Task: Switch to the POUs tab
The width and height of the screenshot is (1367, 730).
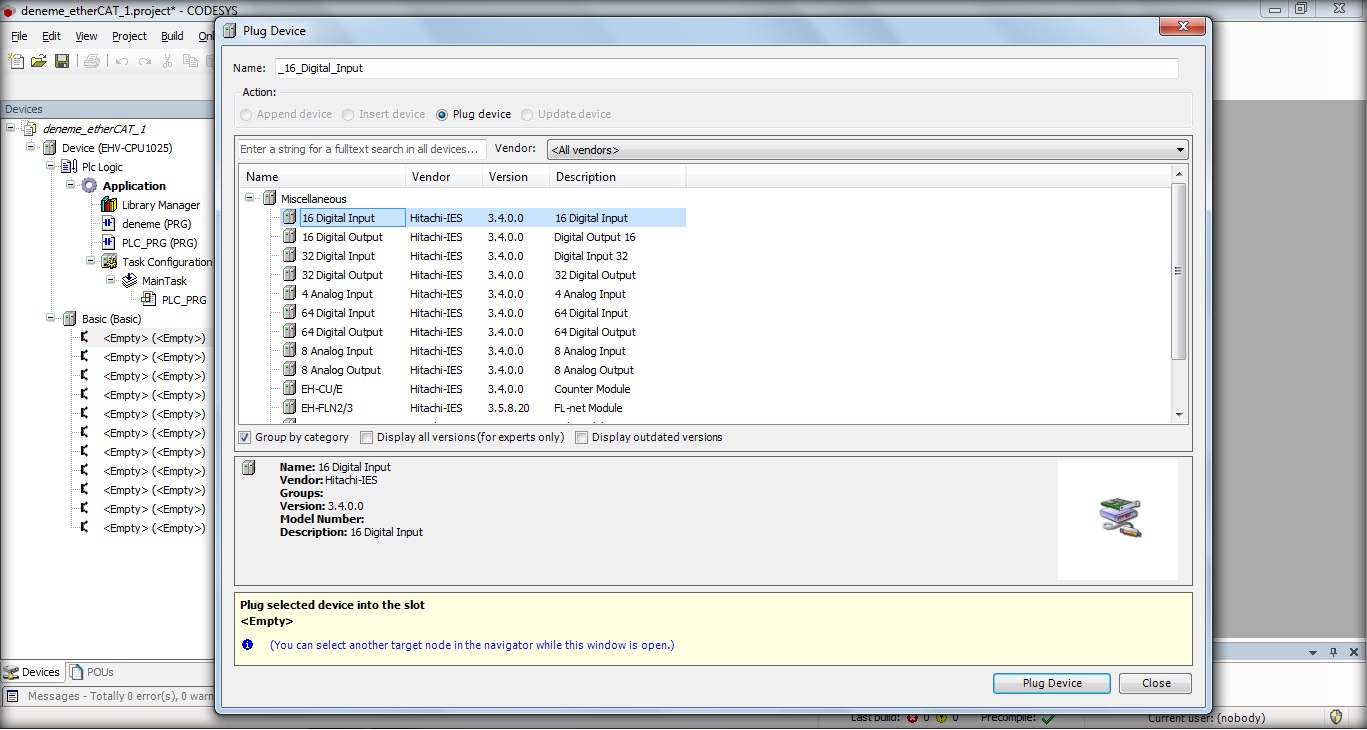Action: (x=92, y=672)
